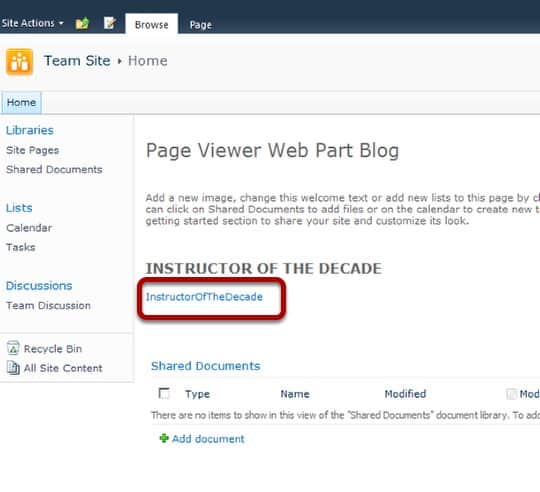
Task: Sort by the Name column header
Action: [x=295, y=394]
